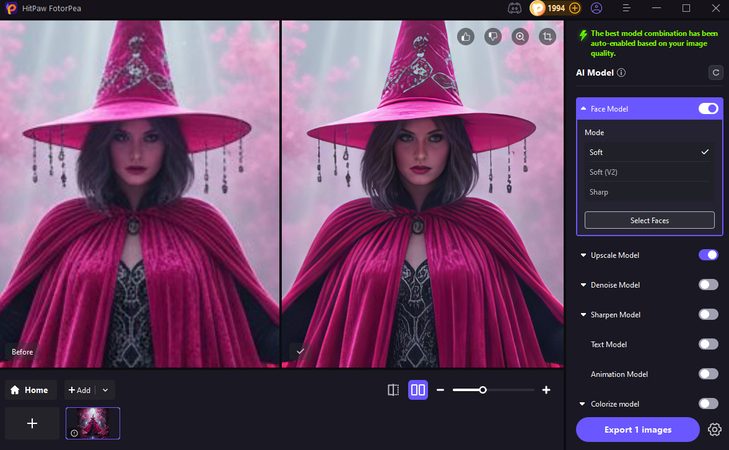Viewport: 729px width, 450px height.
Task: Add more coins with the plus icon
Action: coord(574,8)
